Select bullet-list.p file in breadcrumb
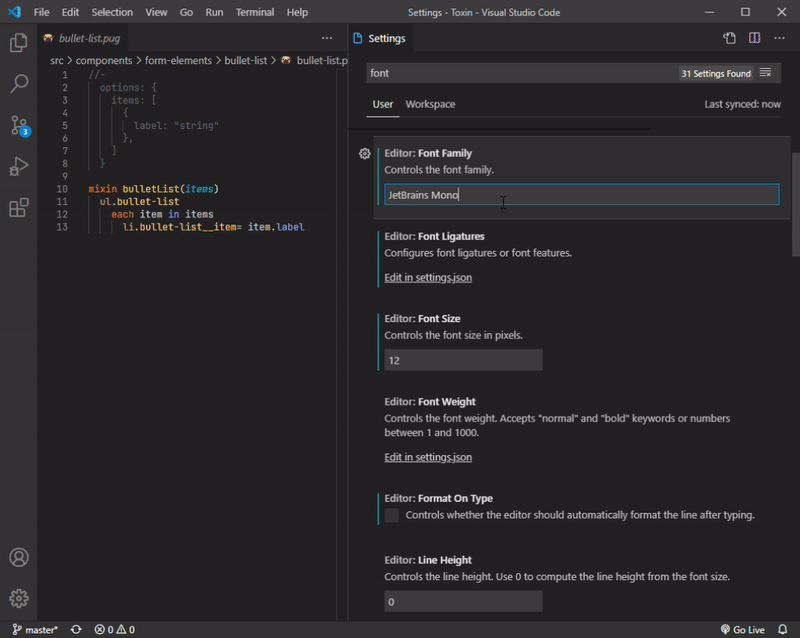 pos(322,60)
